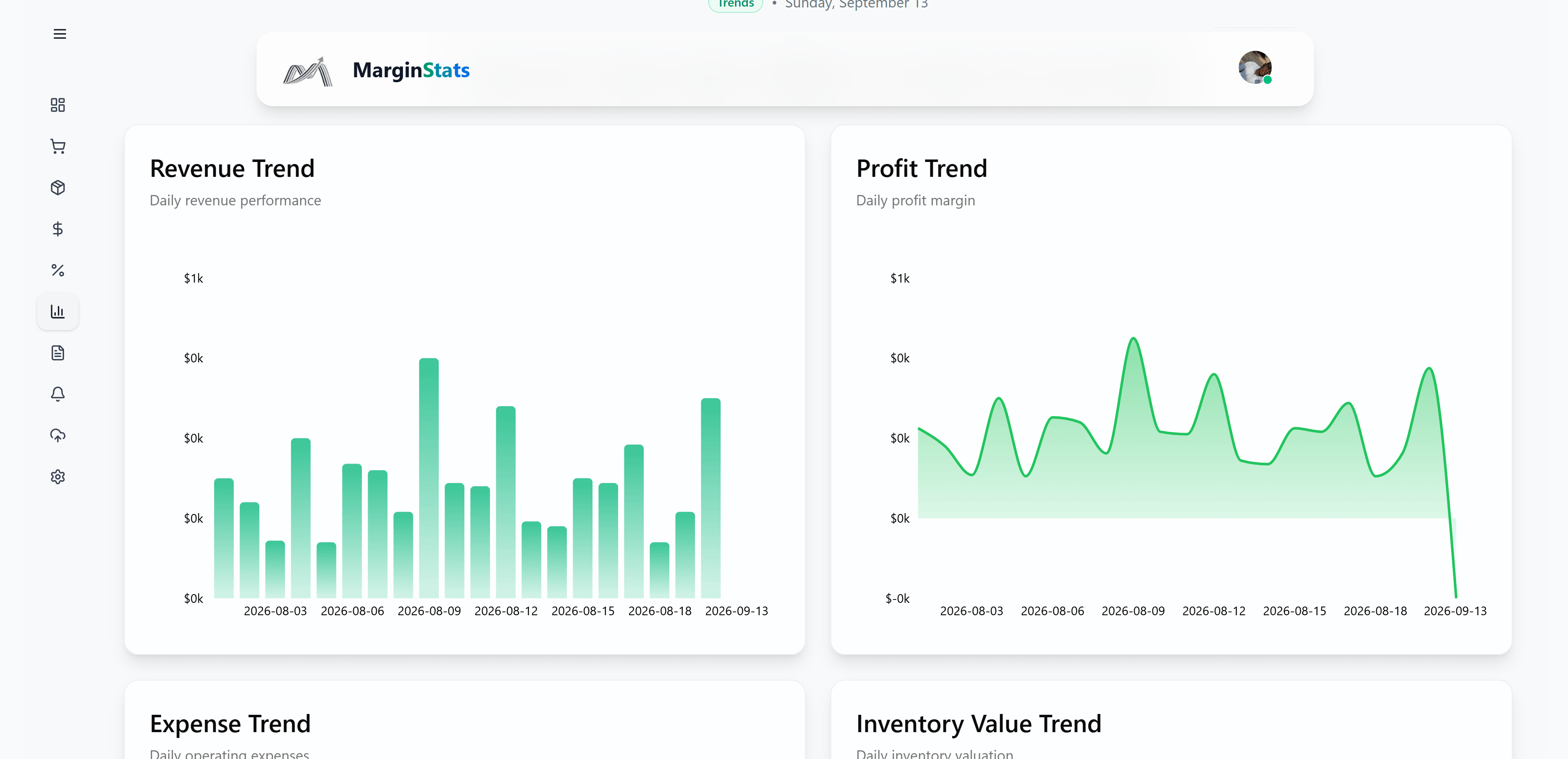Screen dimensions: 1568x759
Task: Click the user profile avatar
Action: point(1254,68)
